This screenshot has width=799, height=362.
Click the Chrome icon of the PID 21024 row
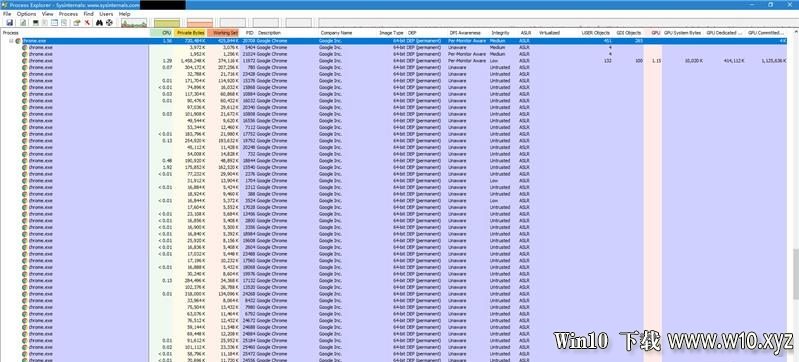(25, 54)
